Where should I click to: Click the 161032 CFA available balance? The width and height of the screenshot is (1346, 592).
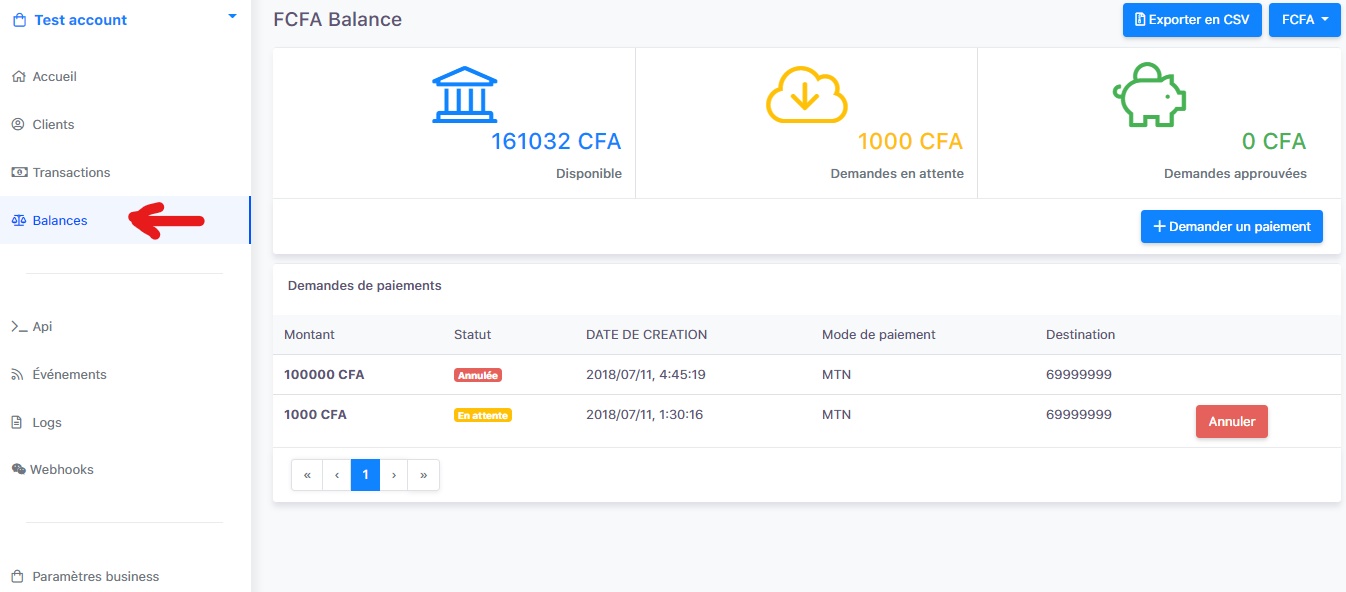tap(556, 142)
